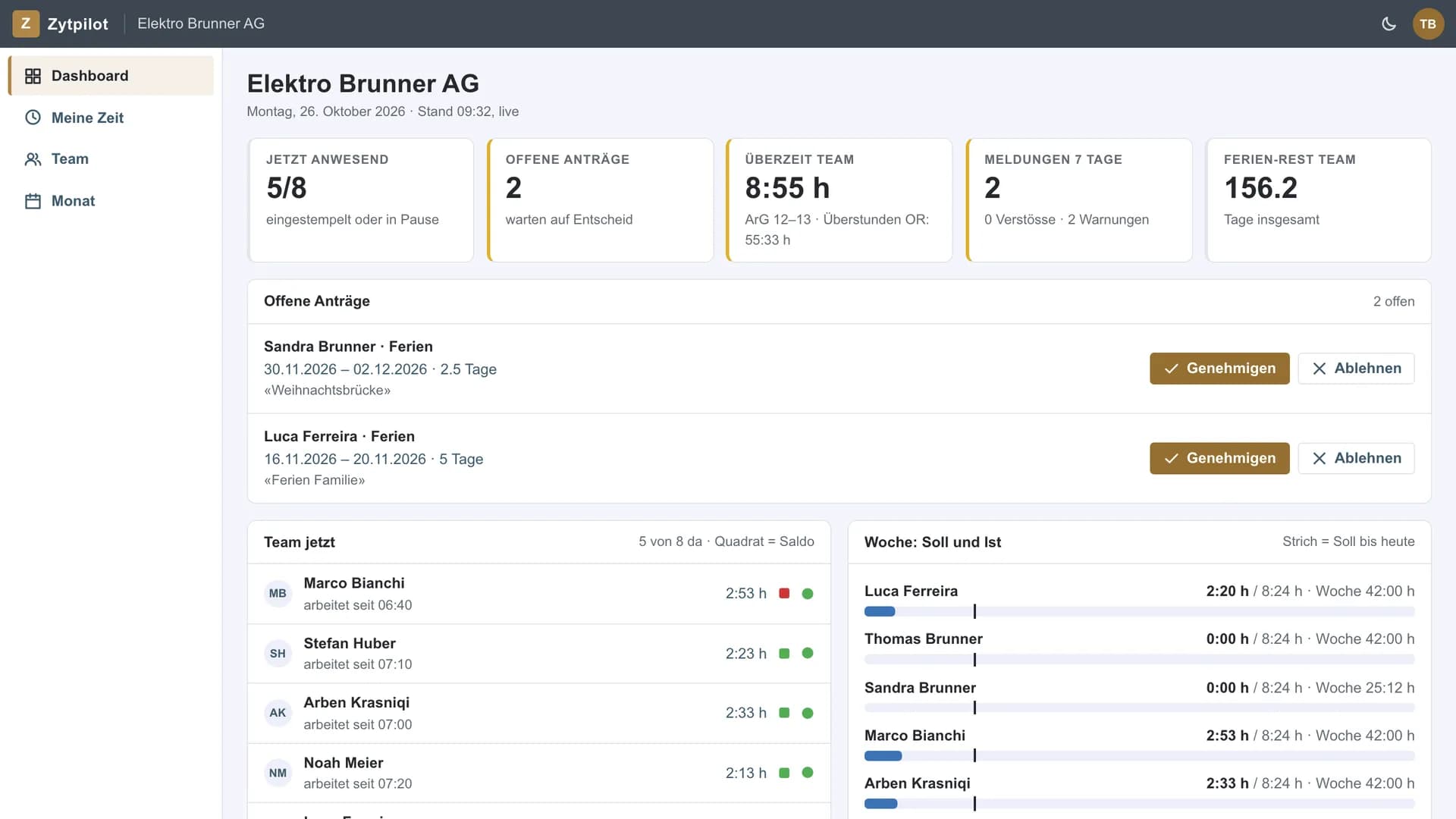
Task: Click Stefan Huber's green status dot
Action: coord(808,654)
